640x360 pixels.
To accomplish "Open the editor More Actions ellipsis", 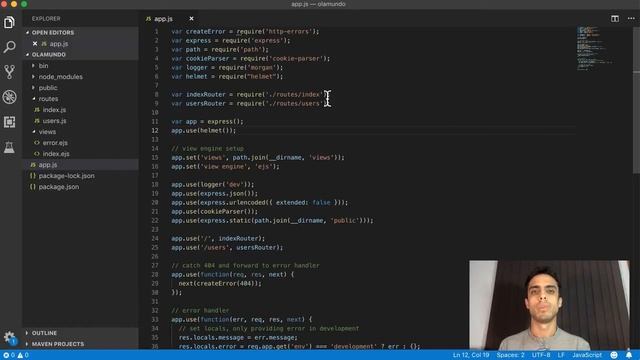I will point(631,19).
